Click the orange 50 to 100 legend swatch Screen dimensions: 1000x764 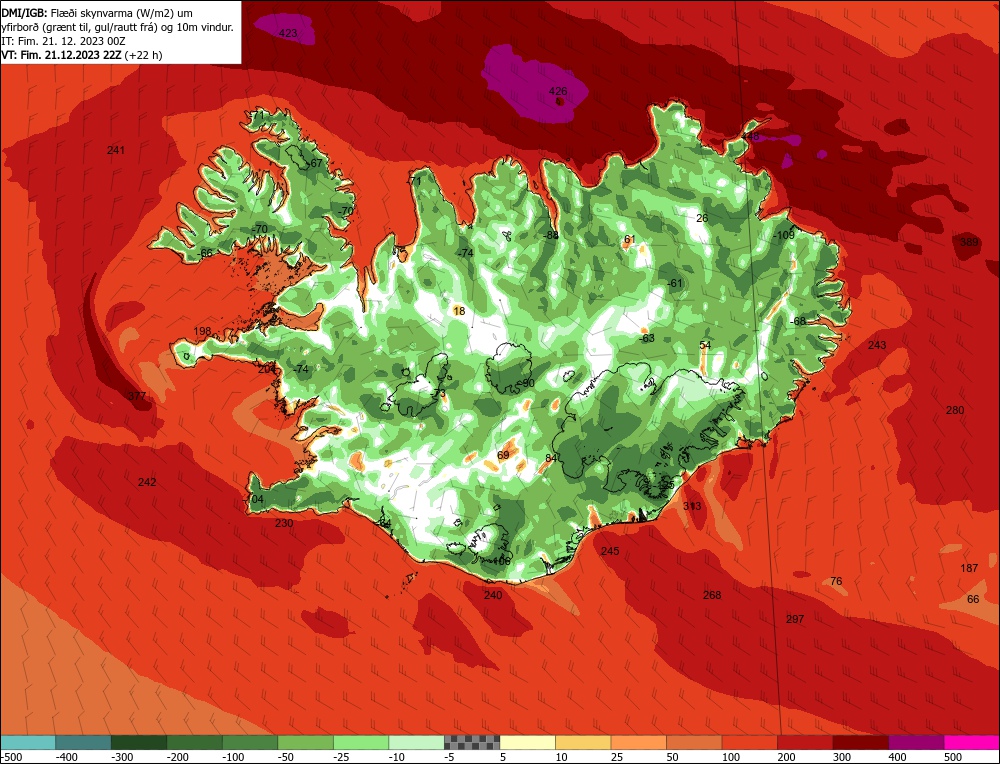tap(694, 742)
